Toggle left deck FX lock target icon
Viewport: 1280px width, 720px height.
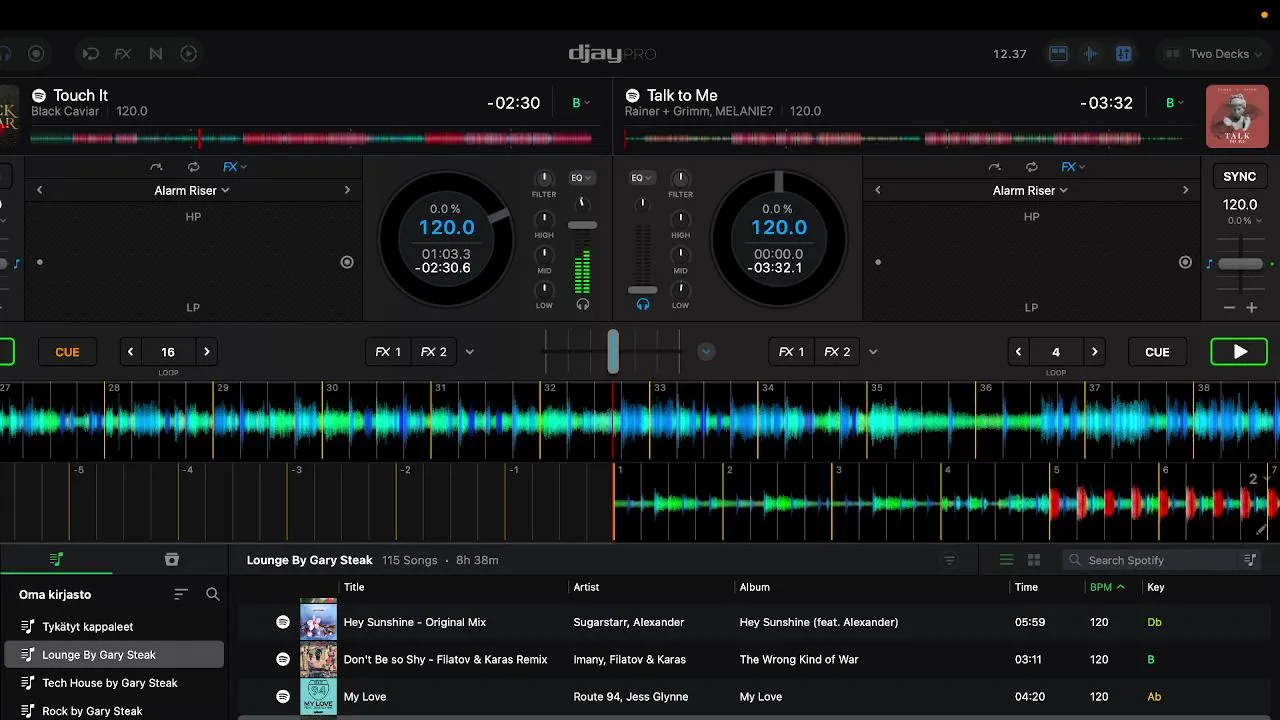(x=347, y=262)
